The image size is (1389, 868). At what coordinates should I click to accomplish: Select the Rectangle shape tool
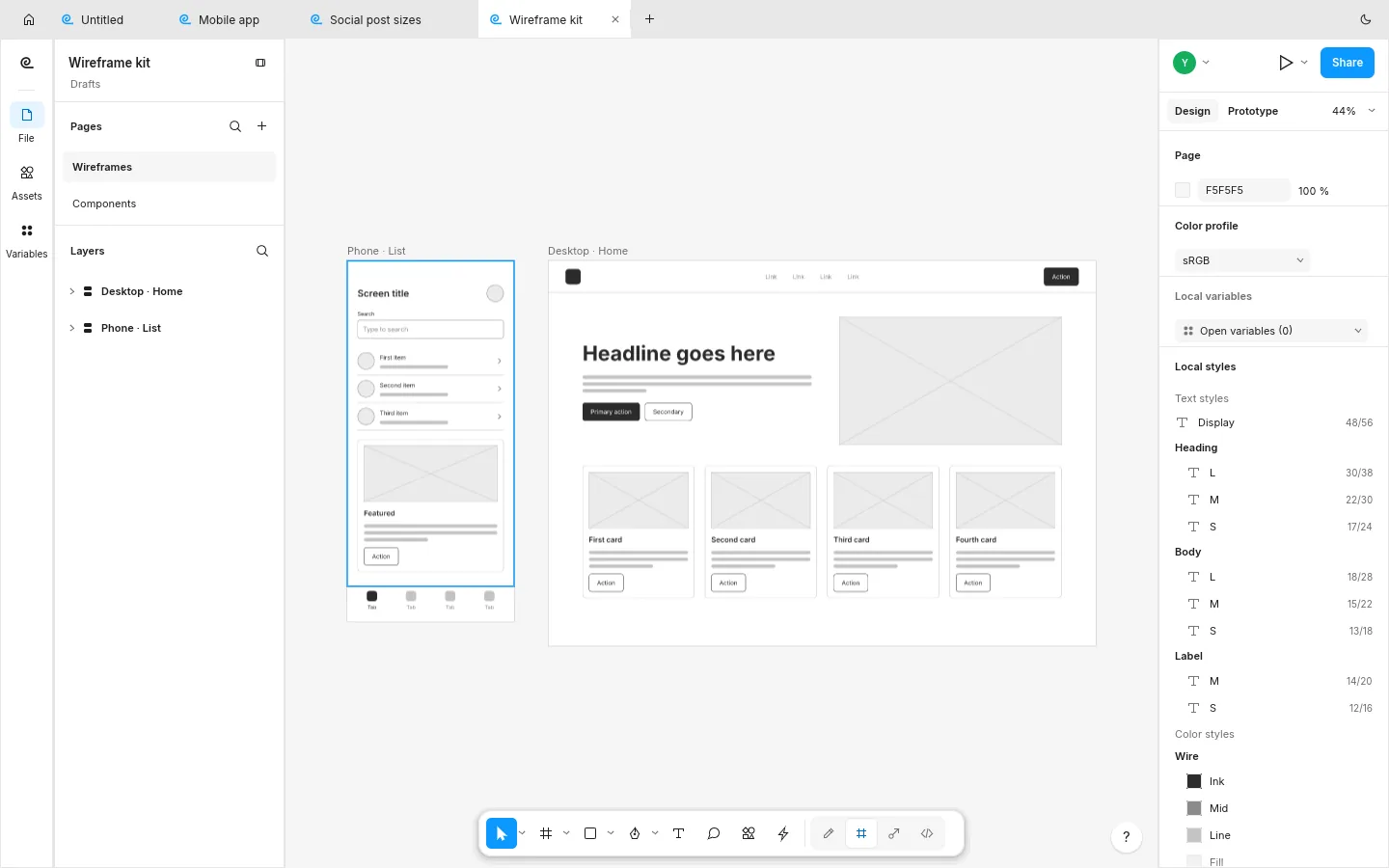coord(590,833)
